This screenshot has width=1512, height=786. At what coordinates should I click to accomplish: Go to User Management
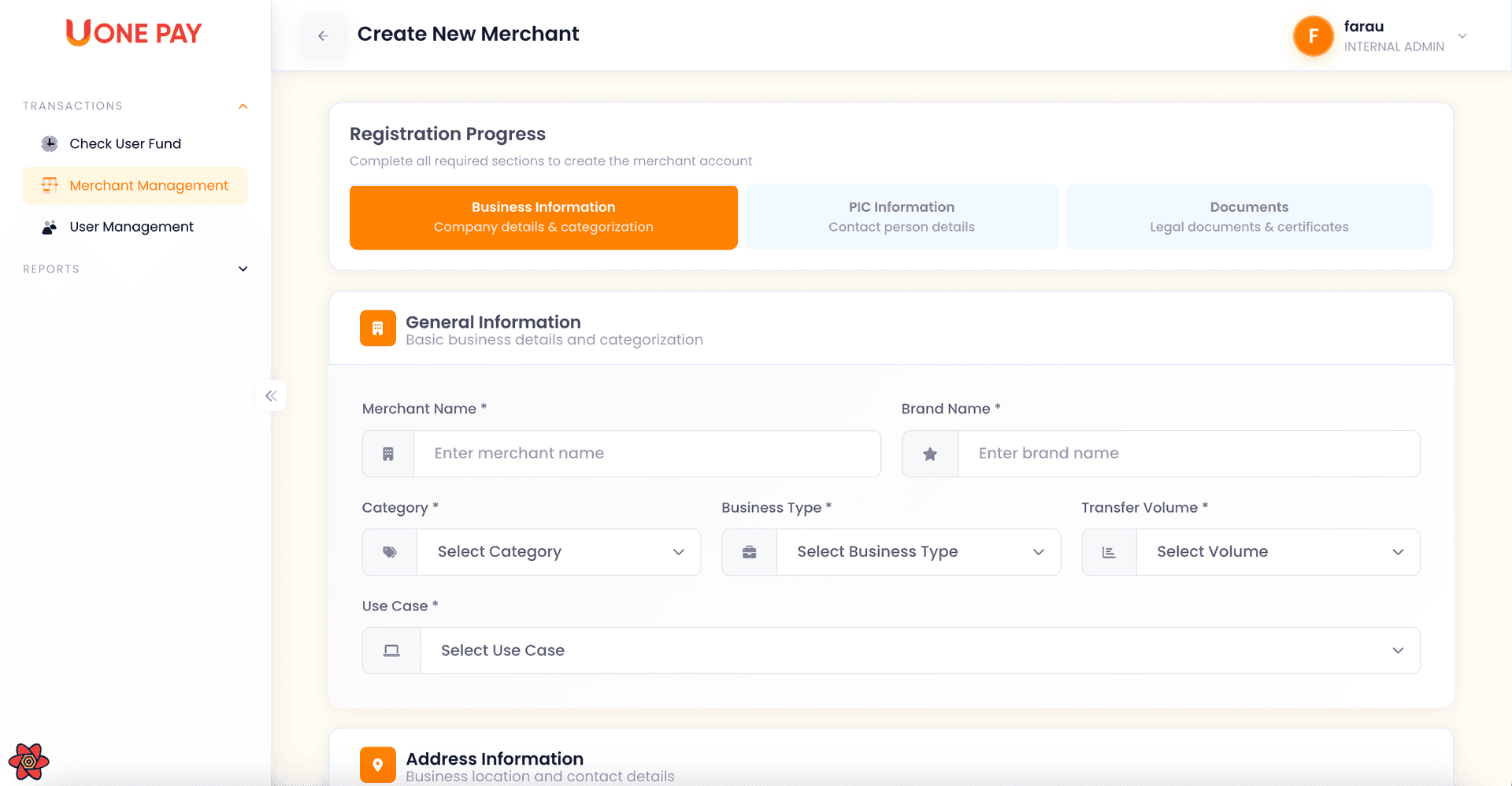point(132,227)
